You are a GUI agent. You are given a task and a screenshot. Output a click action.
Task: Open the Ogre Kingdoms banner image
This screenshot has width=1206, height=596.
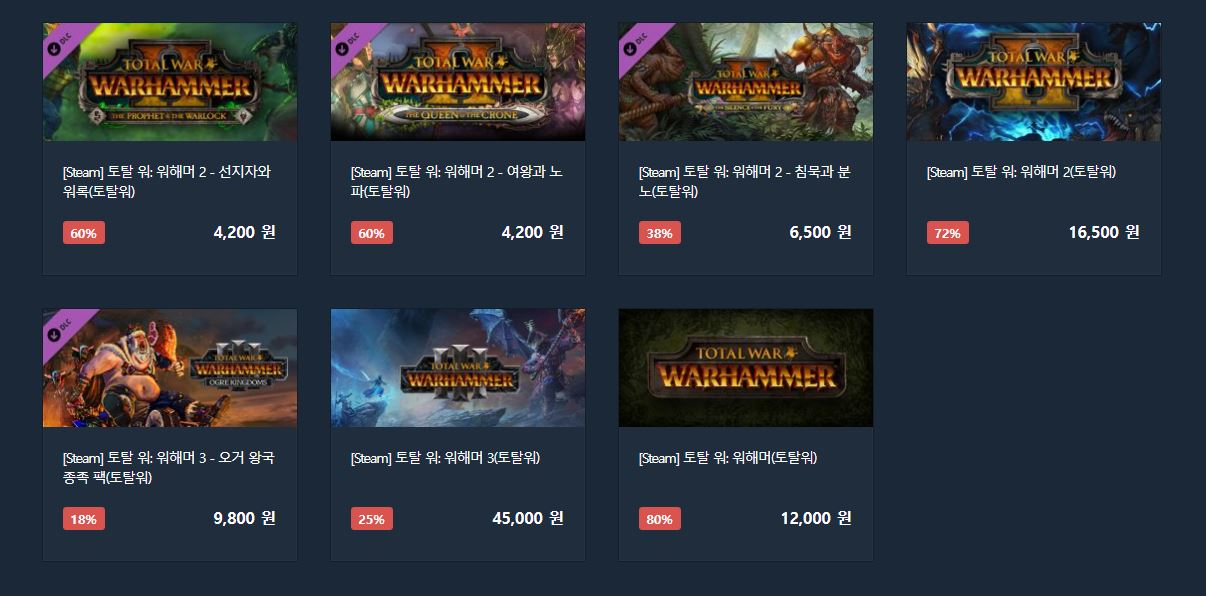tap(170, 368)
